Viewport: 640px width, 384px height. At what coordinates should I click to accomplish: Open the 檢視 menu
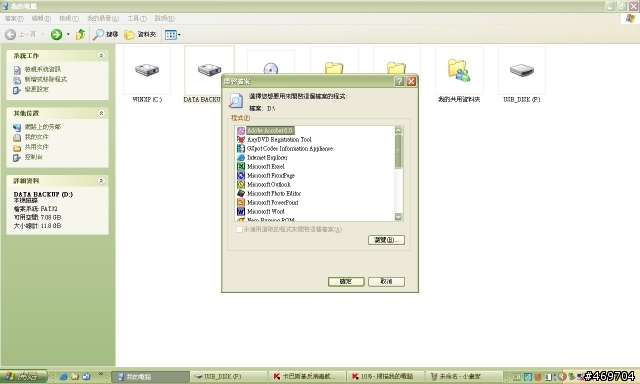pos(69,18)
